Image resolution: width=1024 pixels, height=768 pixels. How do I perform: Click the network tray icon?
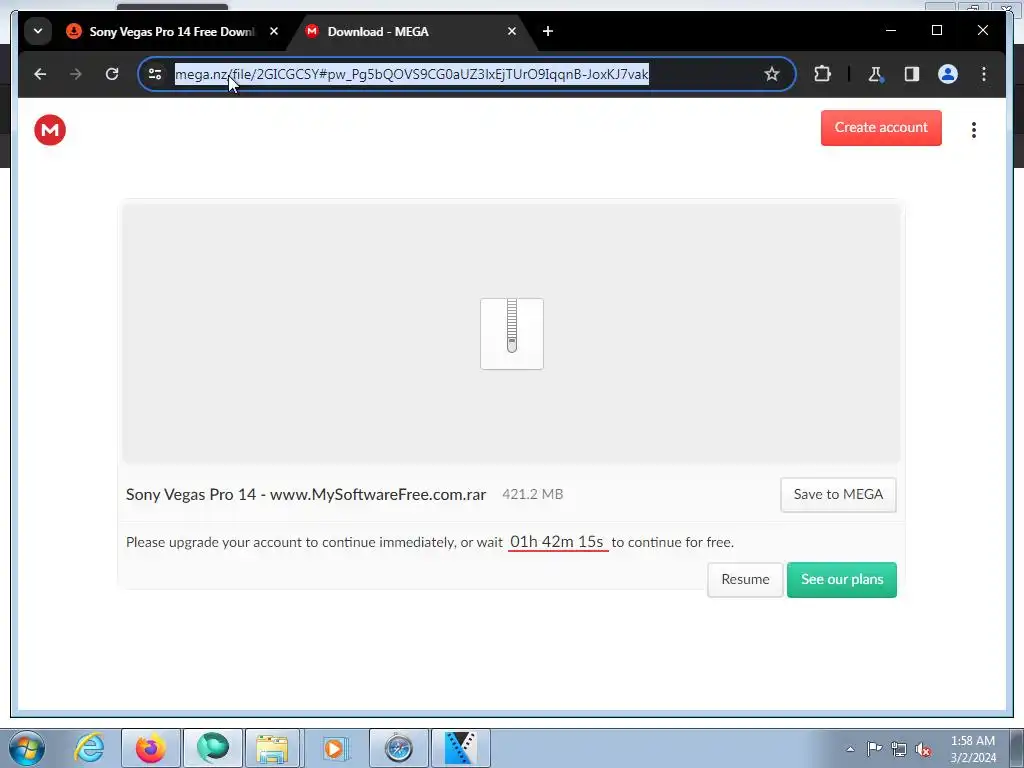click(899, 749)
